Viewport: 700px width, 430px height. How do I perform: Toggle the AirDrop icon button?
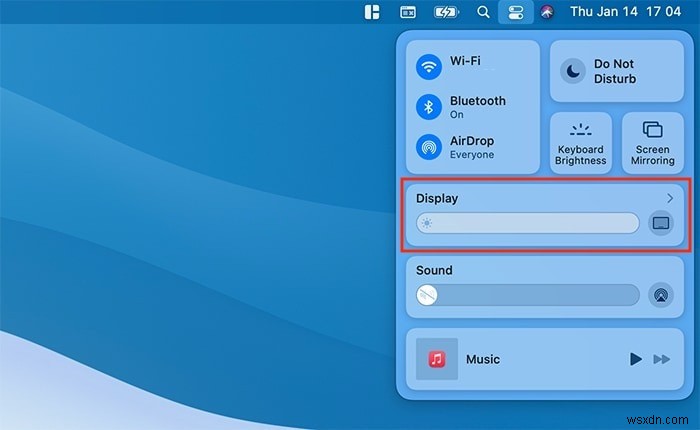[429, 147]
